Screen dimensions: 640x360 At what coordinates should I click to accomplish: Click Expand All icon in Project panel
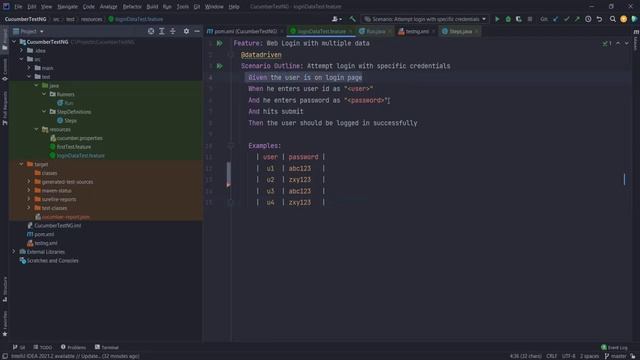162,31
